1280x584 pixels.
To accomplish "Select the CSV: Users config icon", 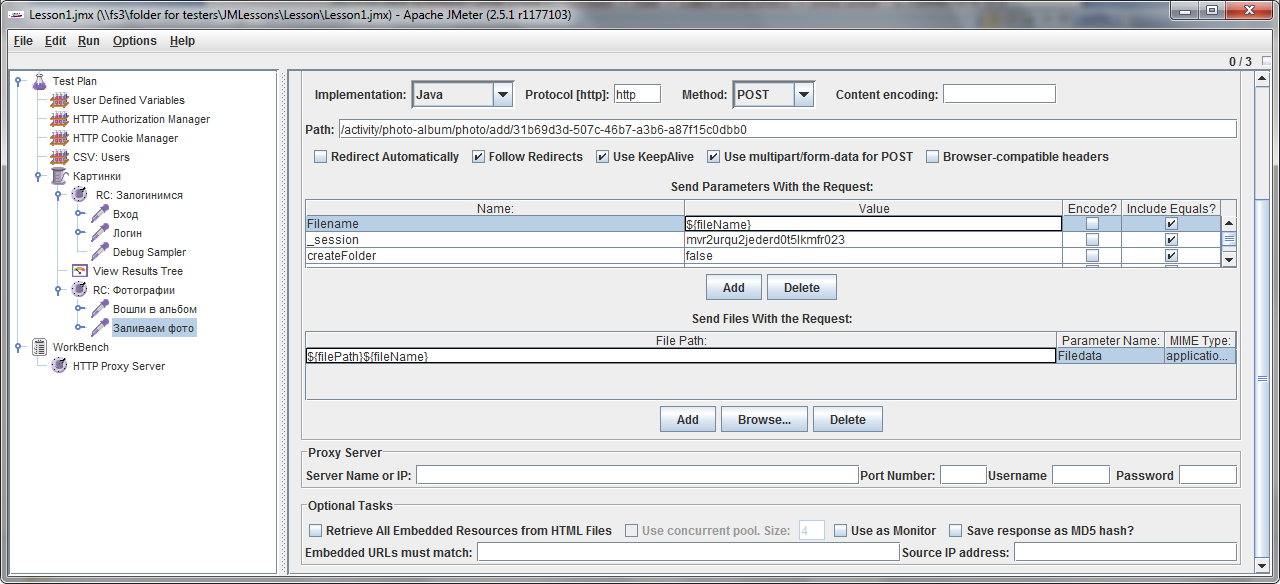I will tap(60, 157).
